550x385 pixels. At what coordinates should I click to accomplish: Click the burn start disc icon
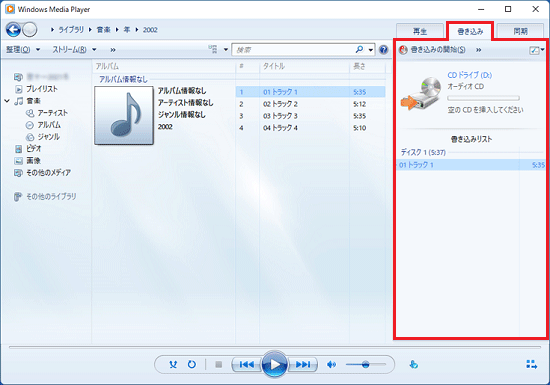point(403,50)
